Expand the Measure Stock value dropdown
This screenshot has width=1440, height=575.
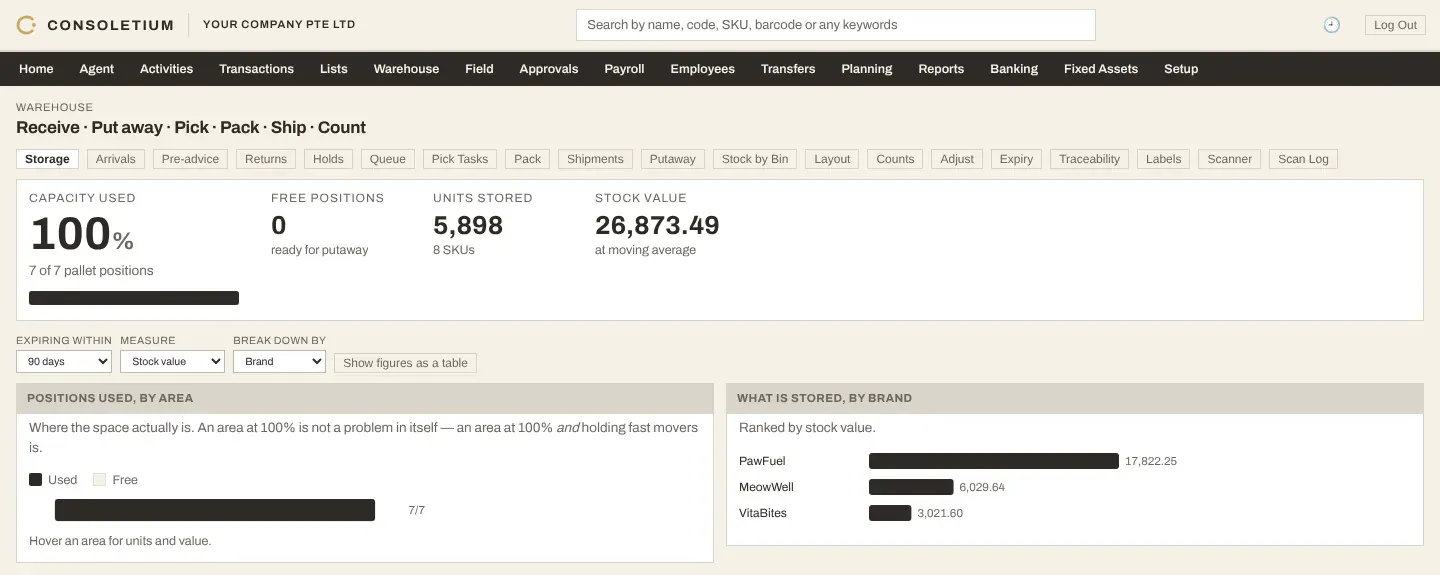coord(172,362)
